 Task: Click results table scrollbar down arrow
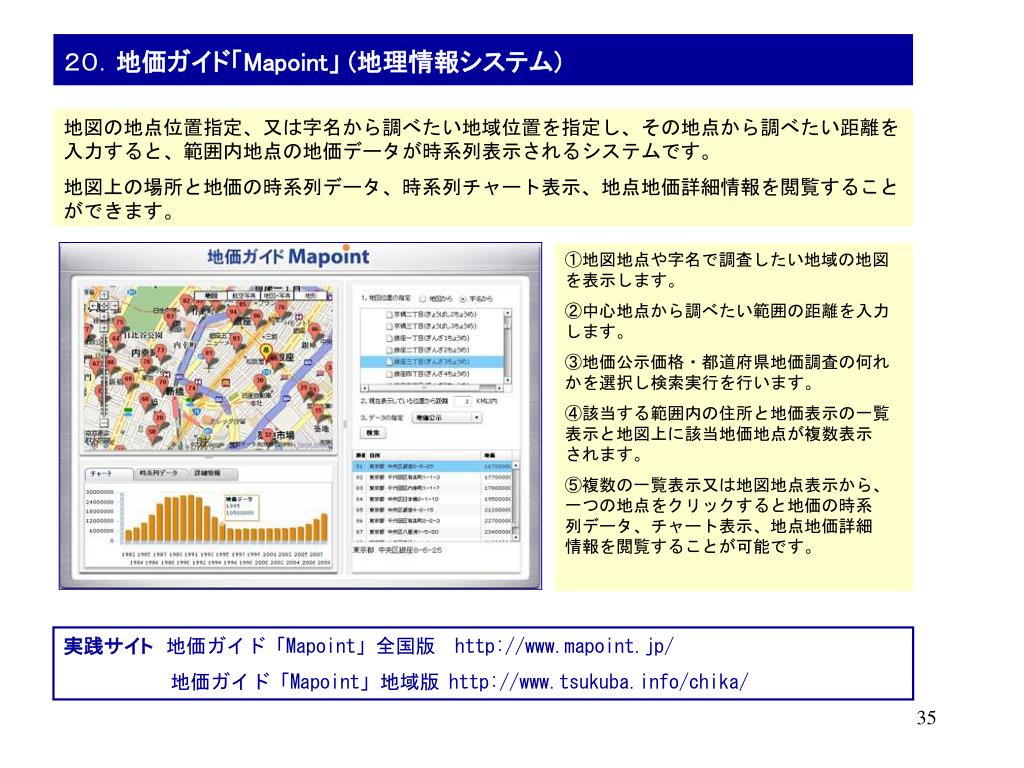click(x=516, y=537)
